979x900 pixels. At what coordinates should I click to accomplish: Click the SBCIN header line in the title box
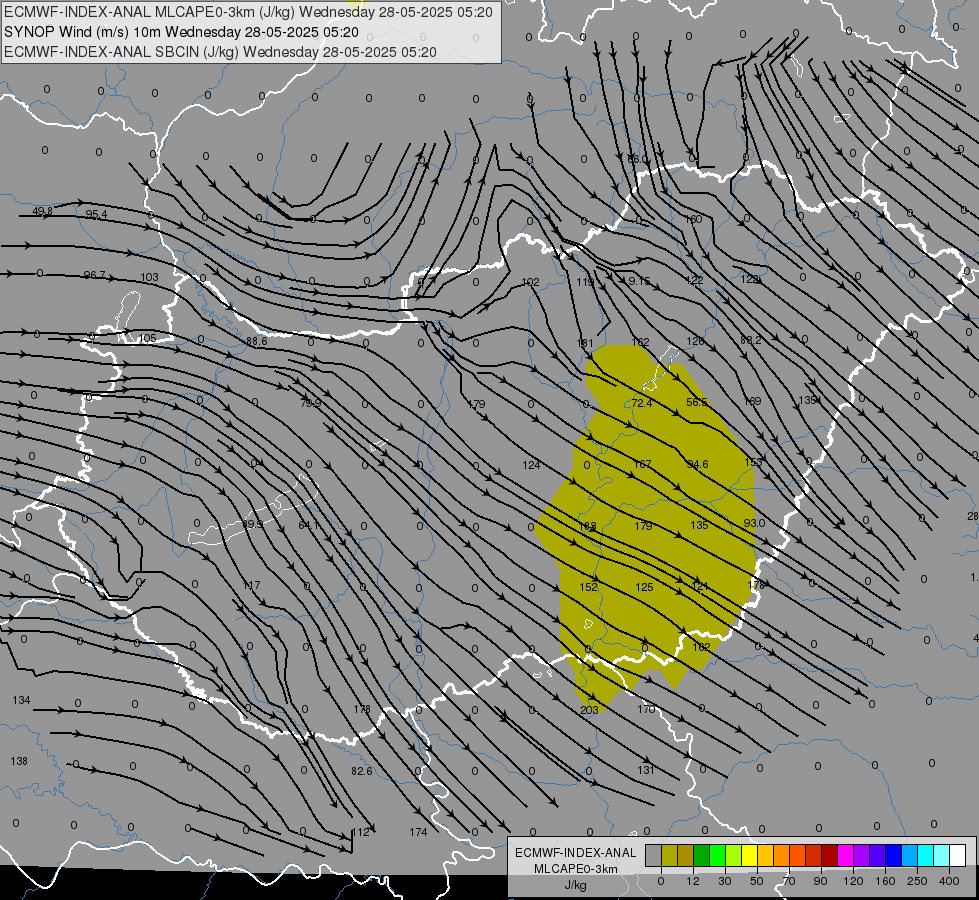[x=220, y=52]
